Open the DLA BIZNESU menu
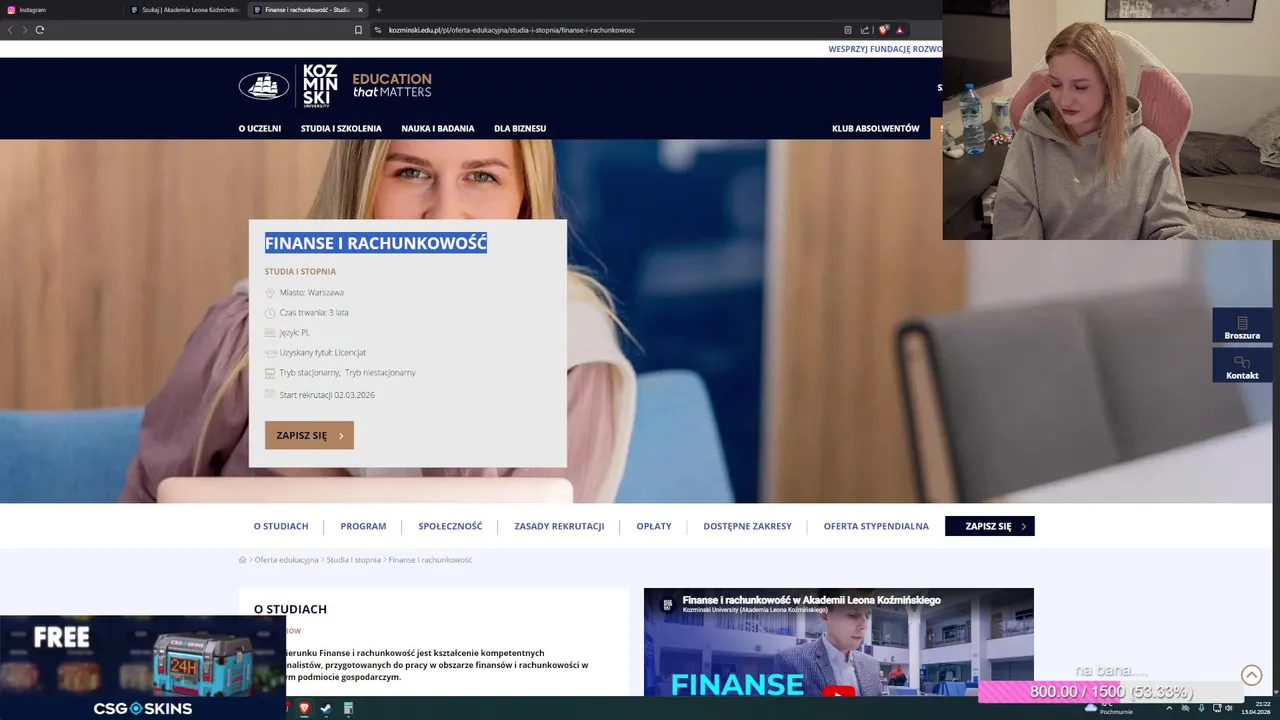 coord(520,128)
